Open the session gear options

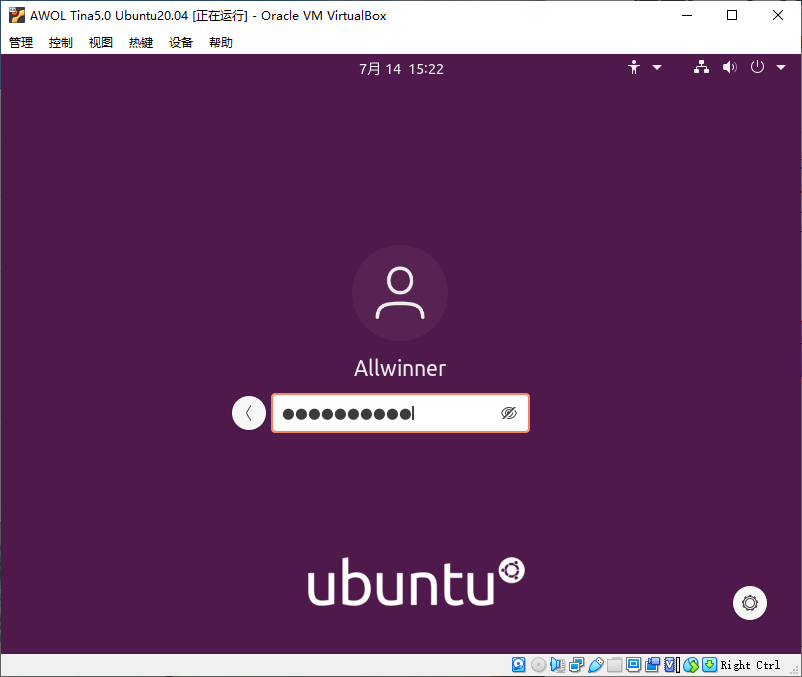[x=749, y=603]
